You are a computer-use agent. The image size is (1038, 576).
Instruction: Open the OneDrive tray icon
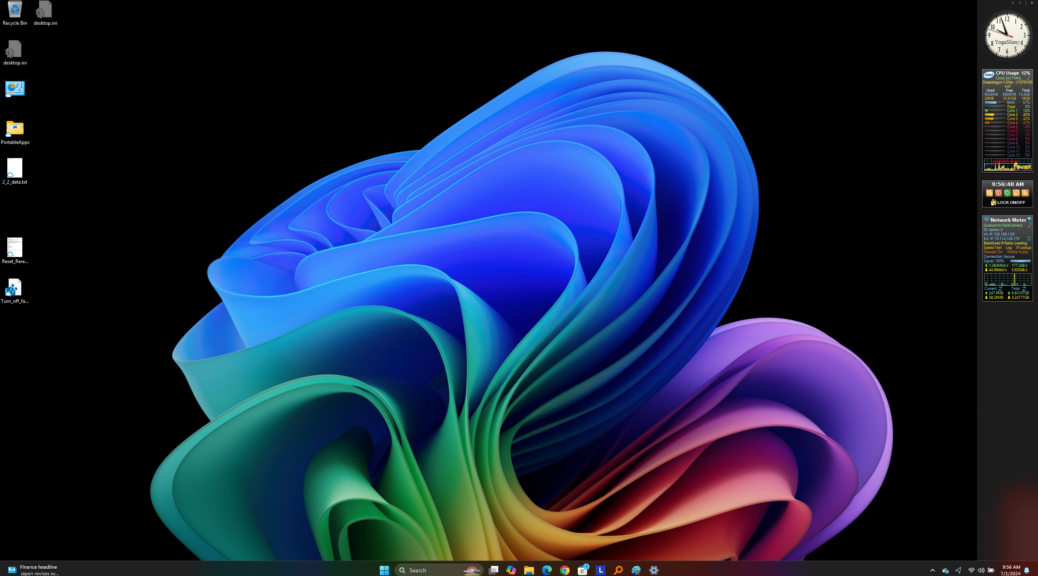(945, 570)
